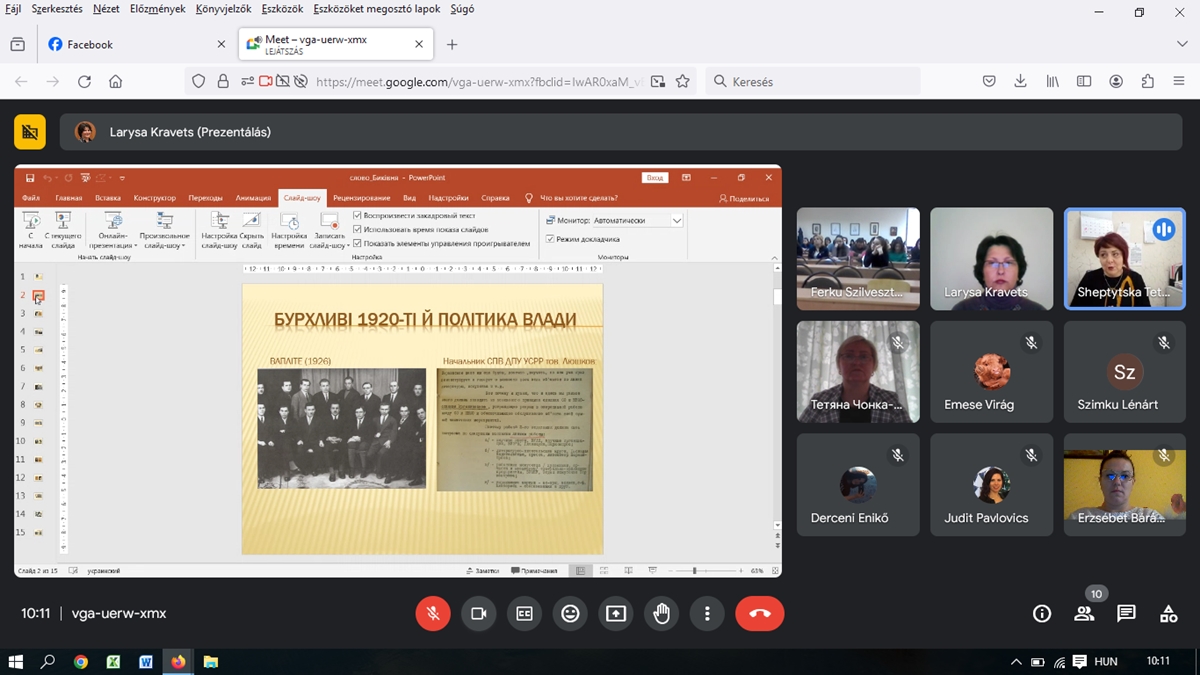
Task: Bookmark this page with star icon
Action: click(x=683, y=82)
